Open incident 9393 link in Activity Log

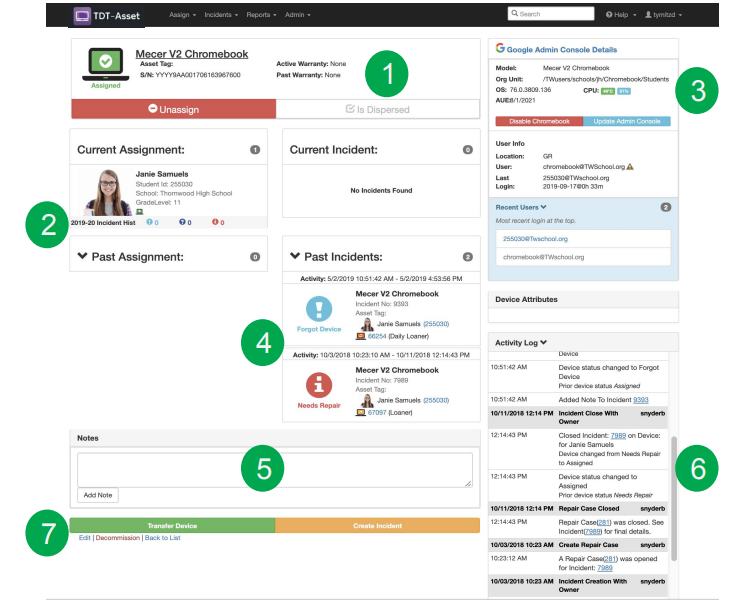pyautogui.click(x=641, y=400)
